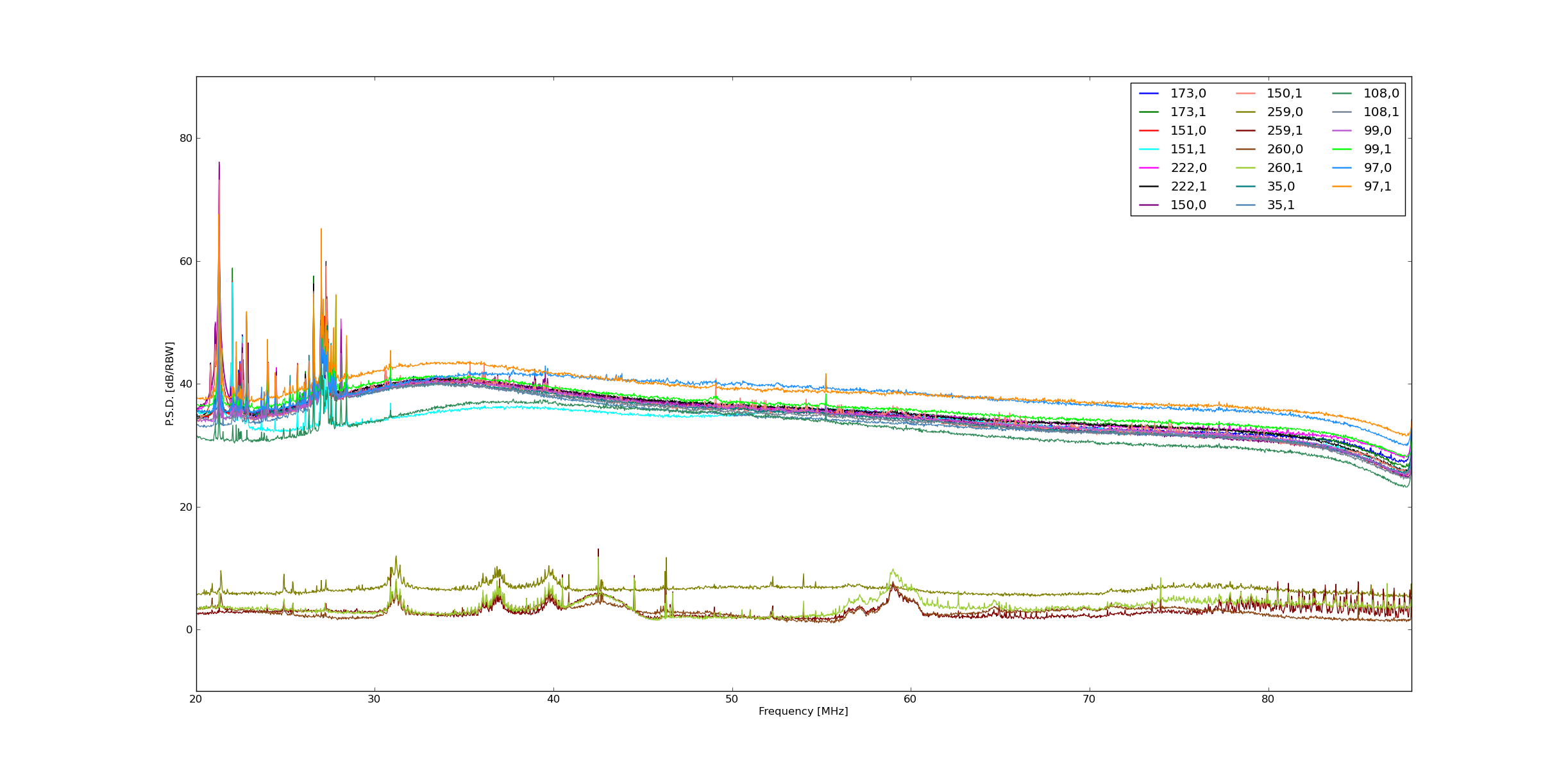This screenshot has width=1568, height=768.
Task: Click the x-axis tick label 50
Action: pos(732,699)
